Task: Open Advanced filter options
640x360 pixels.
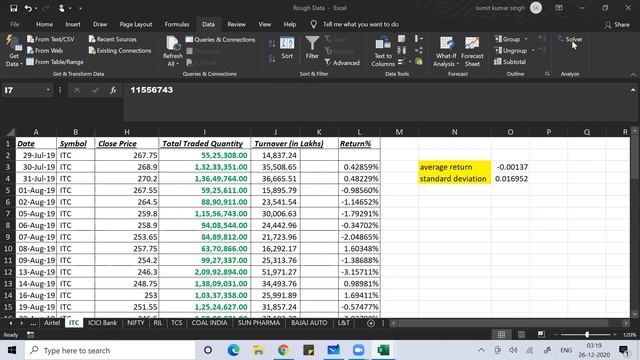Action: coord(342,62)
